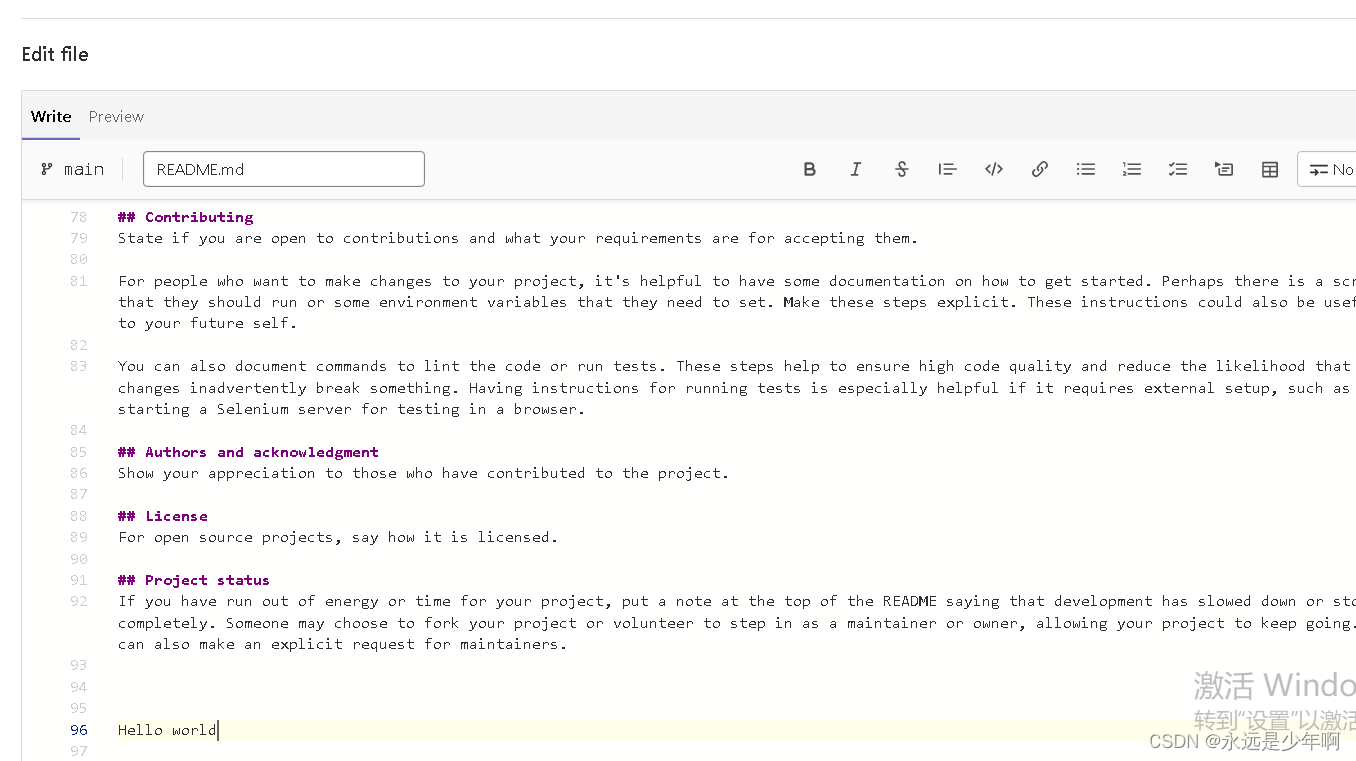Apply bold formatting from toolbar
The image size is (1356, 761).
tap(810, 169)
